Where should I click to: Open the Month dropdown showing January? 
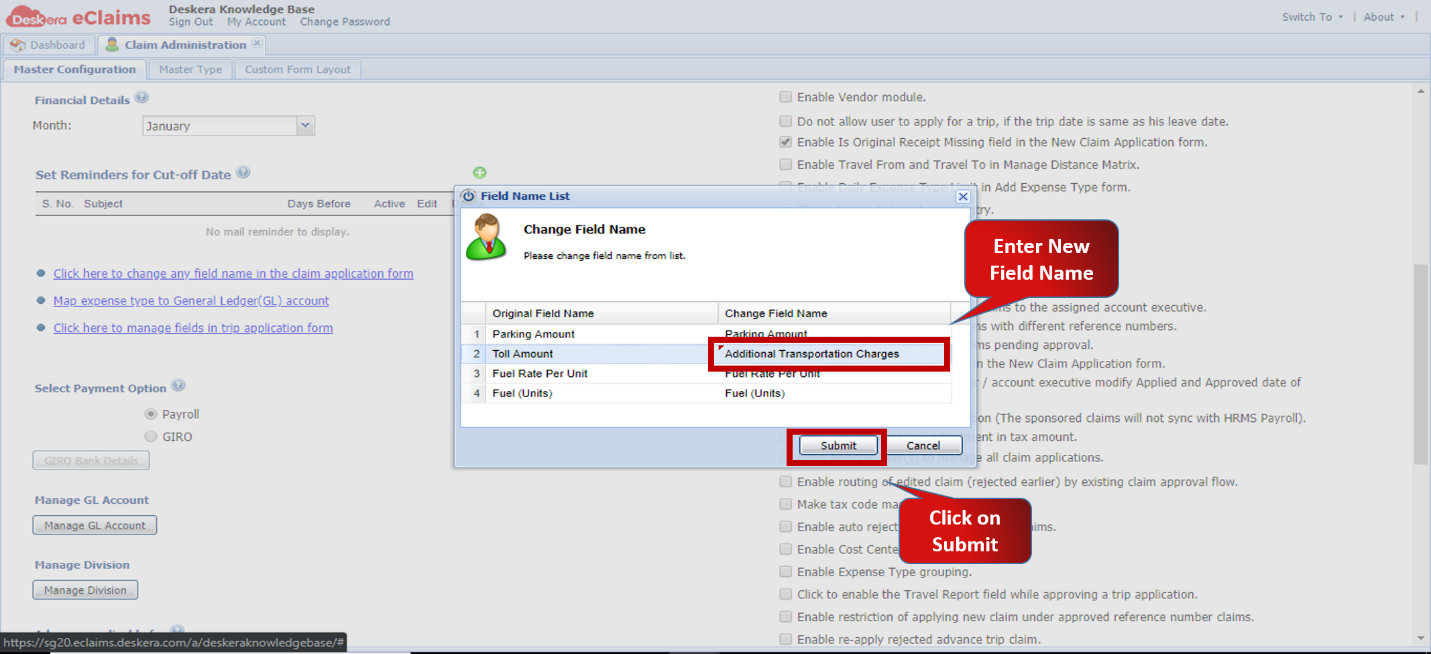pos(304,125)
